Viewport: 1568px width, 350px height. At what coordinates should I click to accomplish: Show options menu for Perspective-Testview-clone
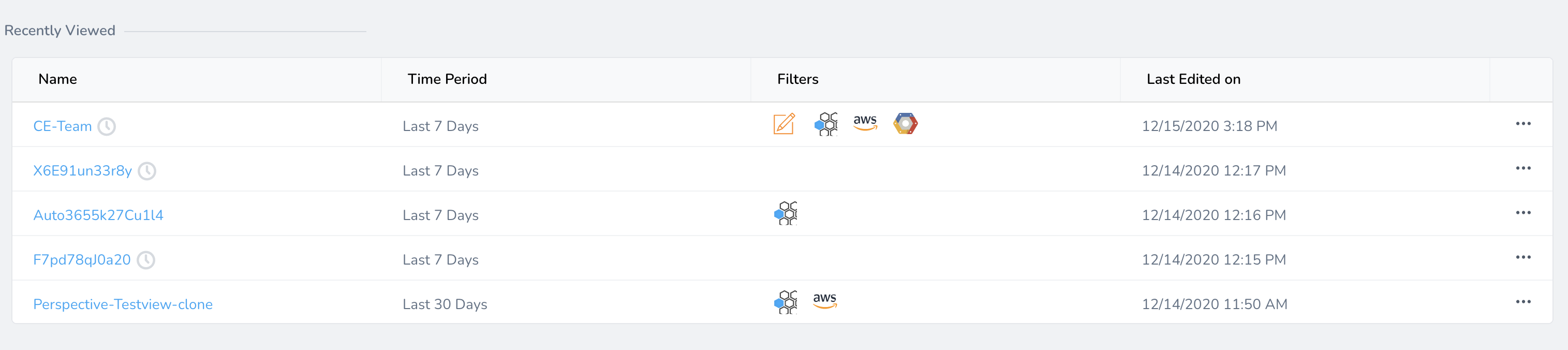(x=1523, y=301)
